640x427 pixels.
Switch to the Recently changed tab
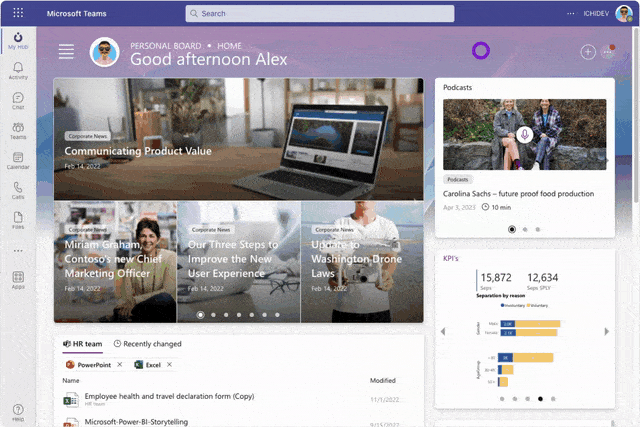pos(147,344)
